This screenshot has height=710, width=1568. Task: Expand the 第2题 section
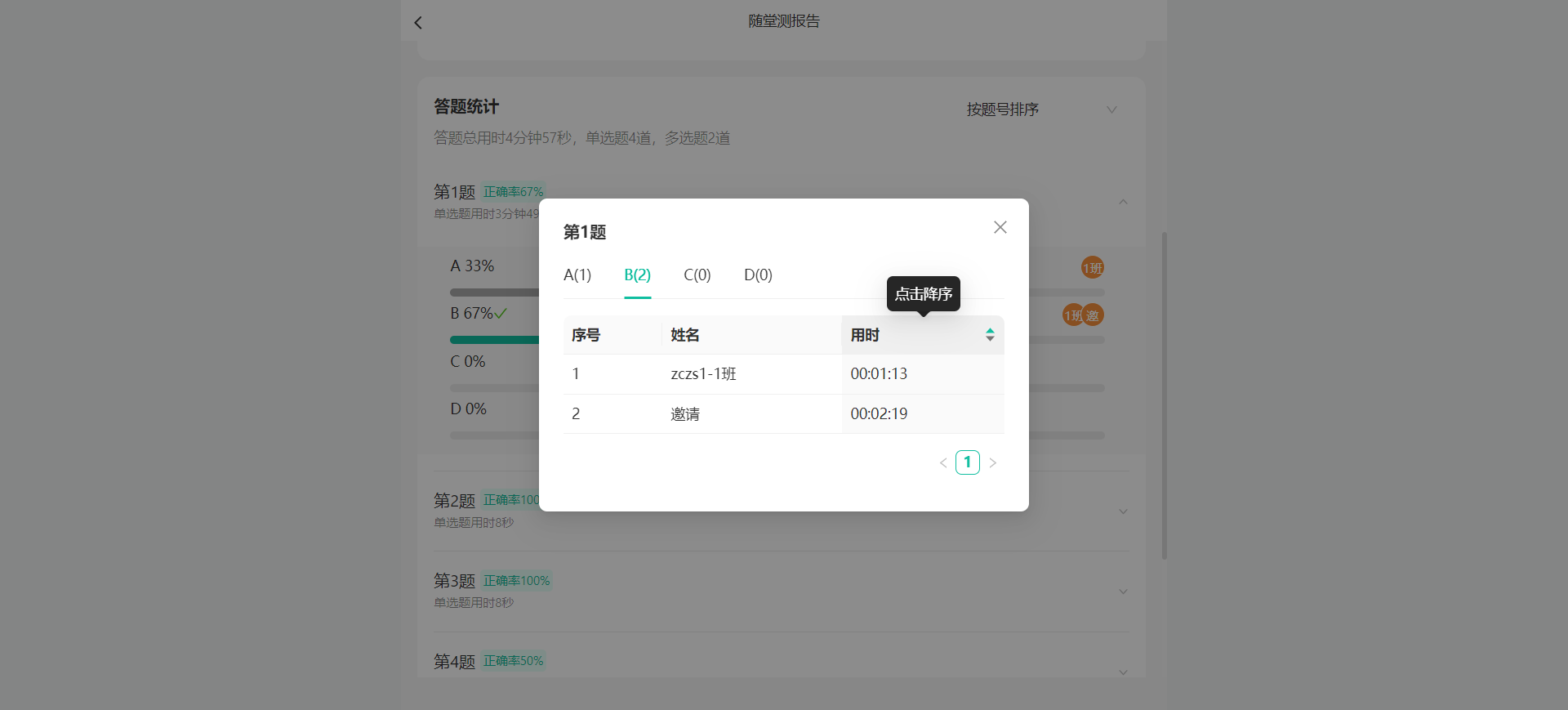coord(1123,511)
